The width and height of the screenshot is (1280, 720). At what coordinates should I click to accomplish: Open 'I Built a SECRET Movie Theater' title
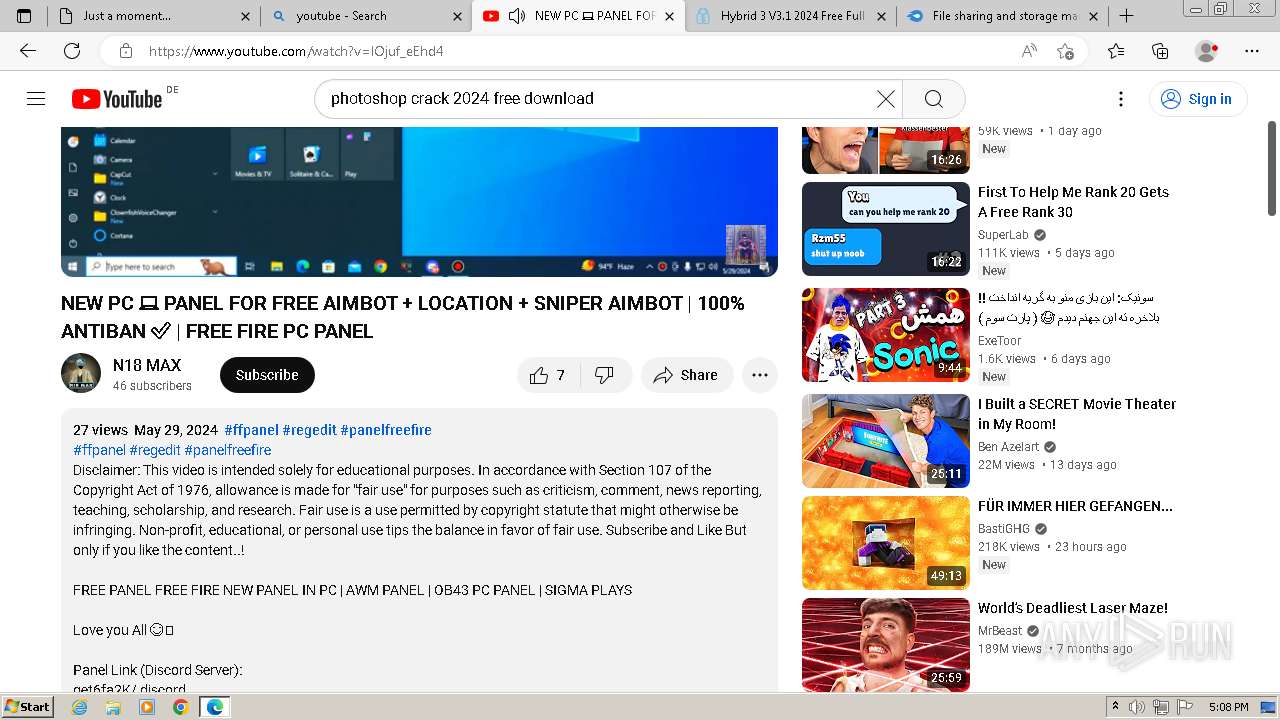pos(1077,414)
